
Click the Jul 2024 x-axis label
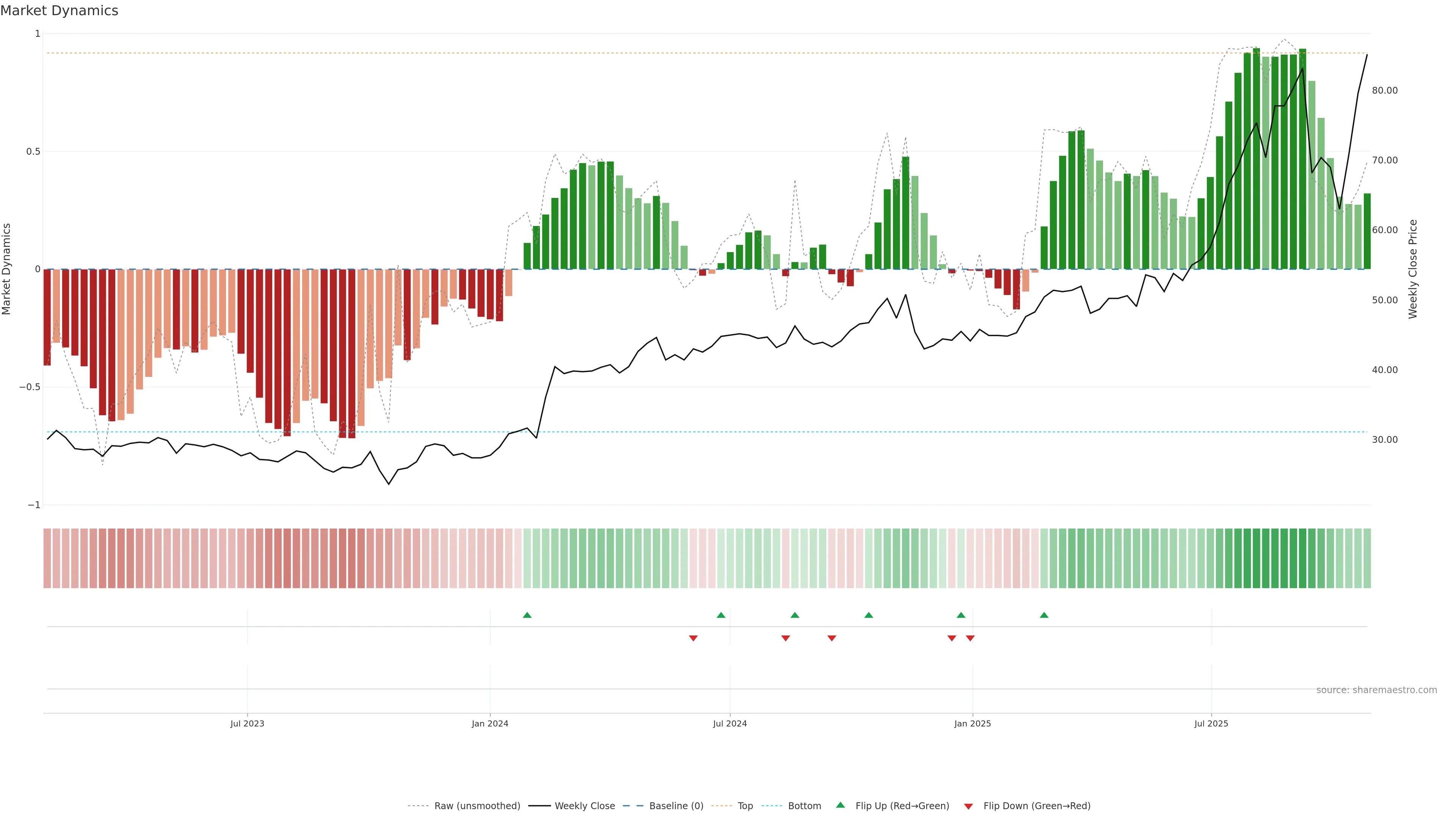(x=730, y=723)
